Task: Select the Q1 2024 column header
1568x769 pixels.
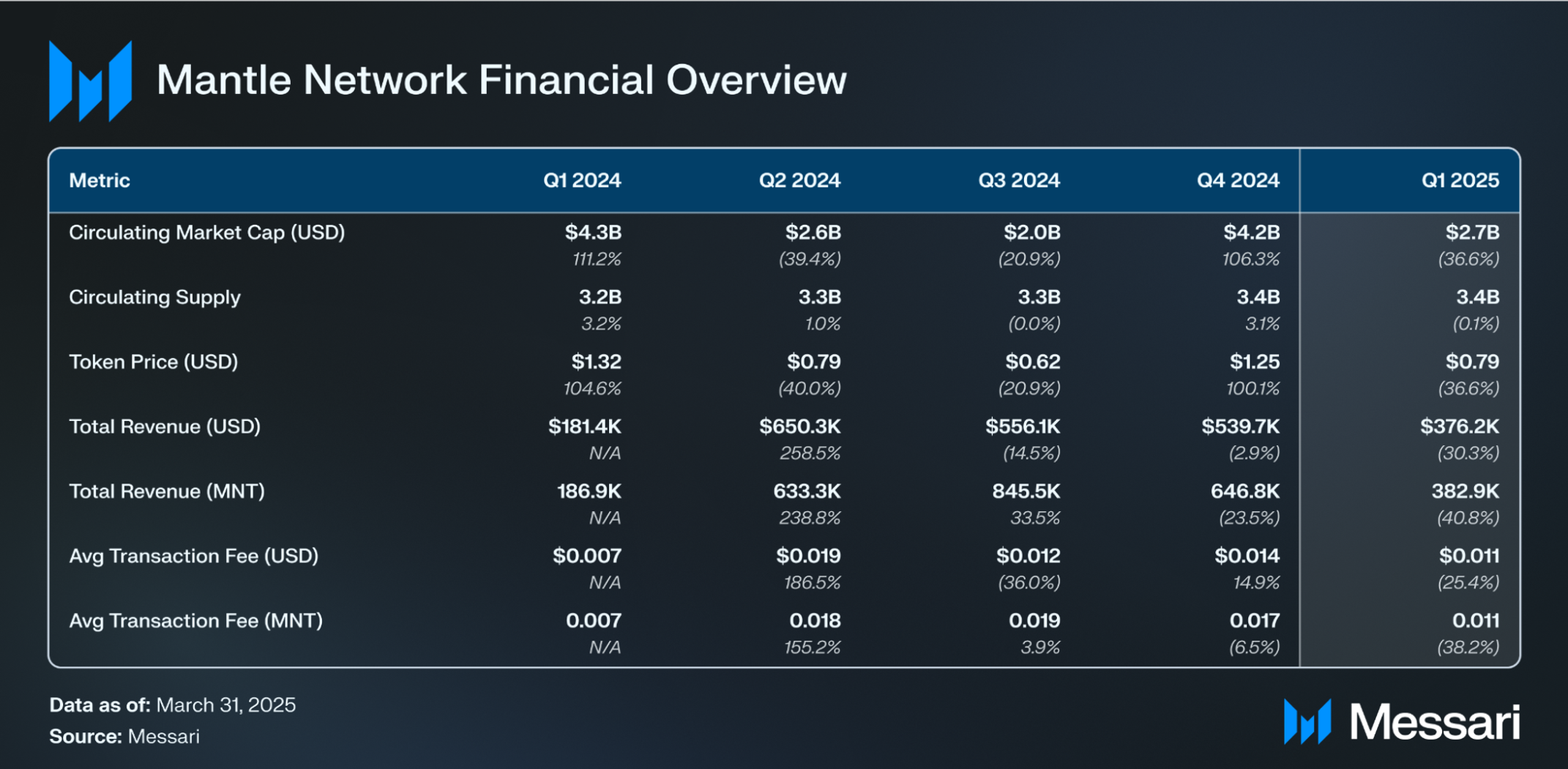Action: pyautogui.click(x=582, y=180)
